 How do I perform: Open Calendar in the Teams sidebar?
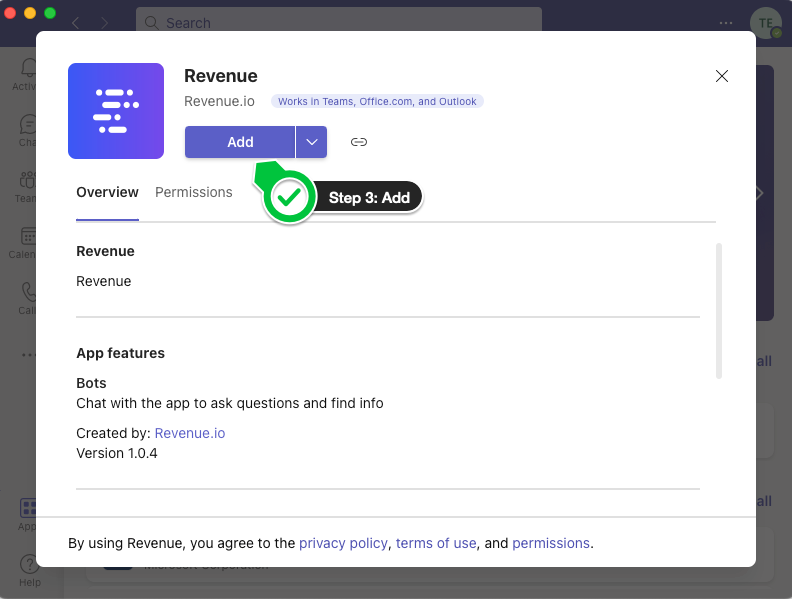pyautogui.click(x=23, y=242)
